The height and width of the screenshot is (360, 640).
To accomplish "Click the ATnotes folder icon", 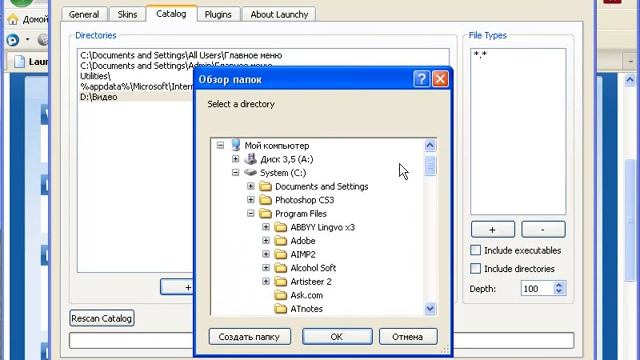I will (x=281, y=309).
